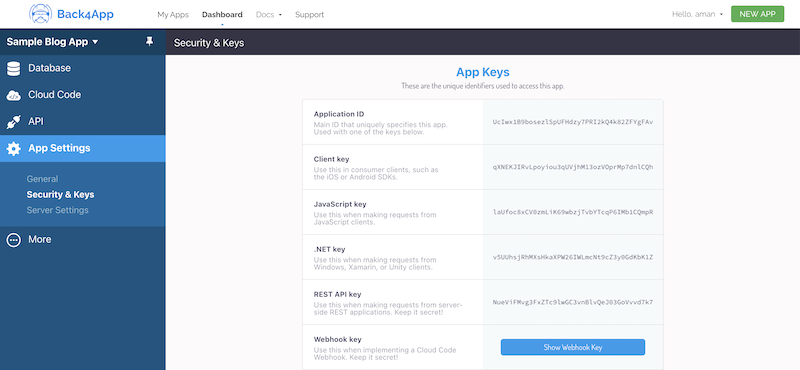Click the Database stack icon in sidebar
The image size is (800, 370).
[13, 68]
